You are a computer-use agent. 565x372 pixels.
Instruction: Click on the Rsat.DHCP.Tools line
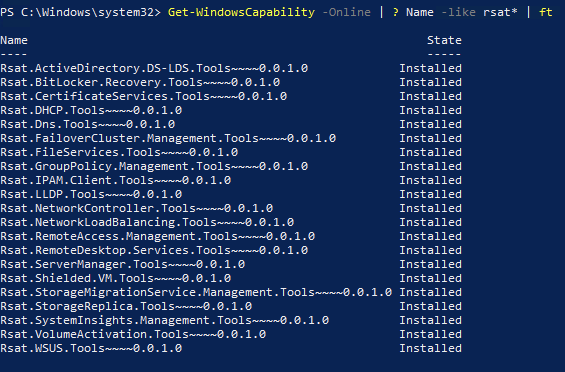[91, 110]
